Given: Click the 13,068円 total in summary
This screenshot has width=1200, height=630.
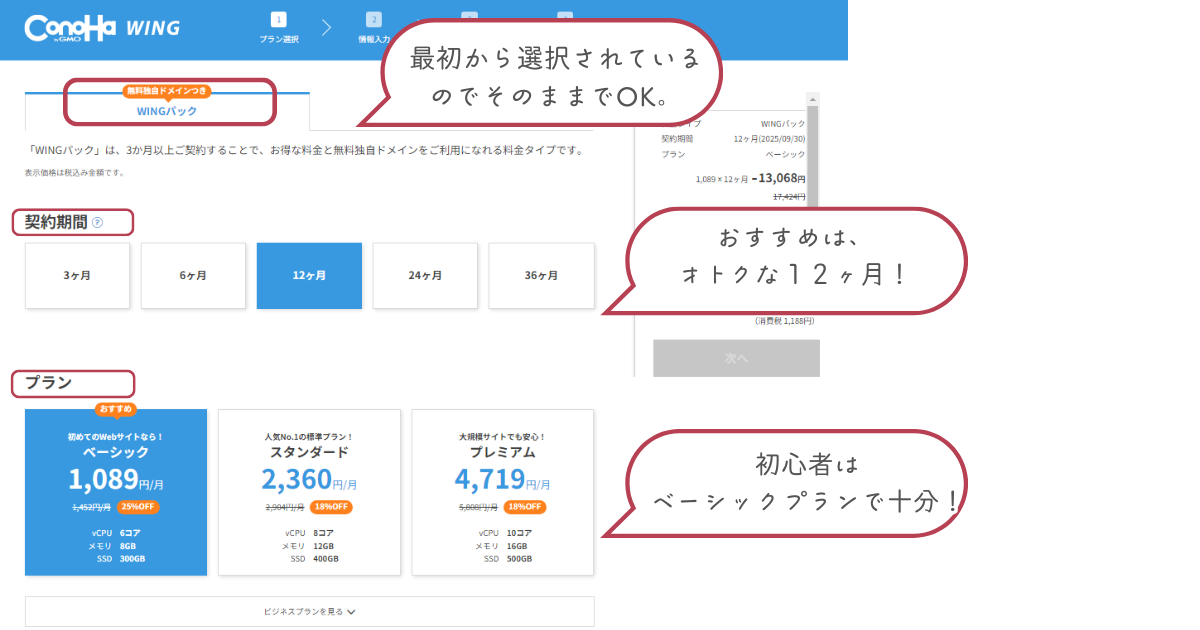Looking at the screenshot, I should pyautogui.click(x=779, y=178).
